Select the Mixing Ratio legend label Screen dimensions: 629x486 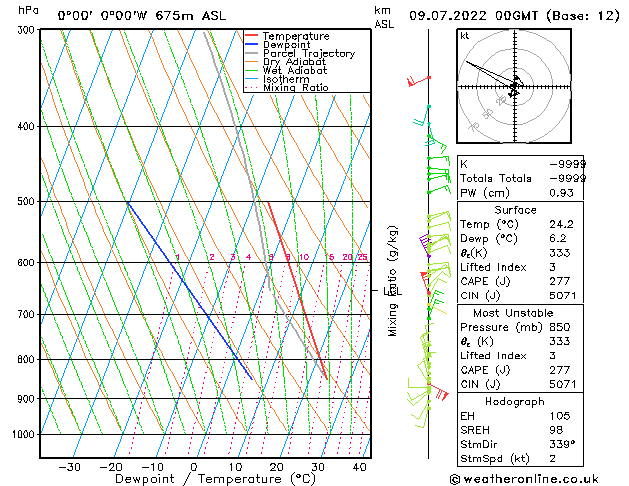[x=296, y=87]
